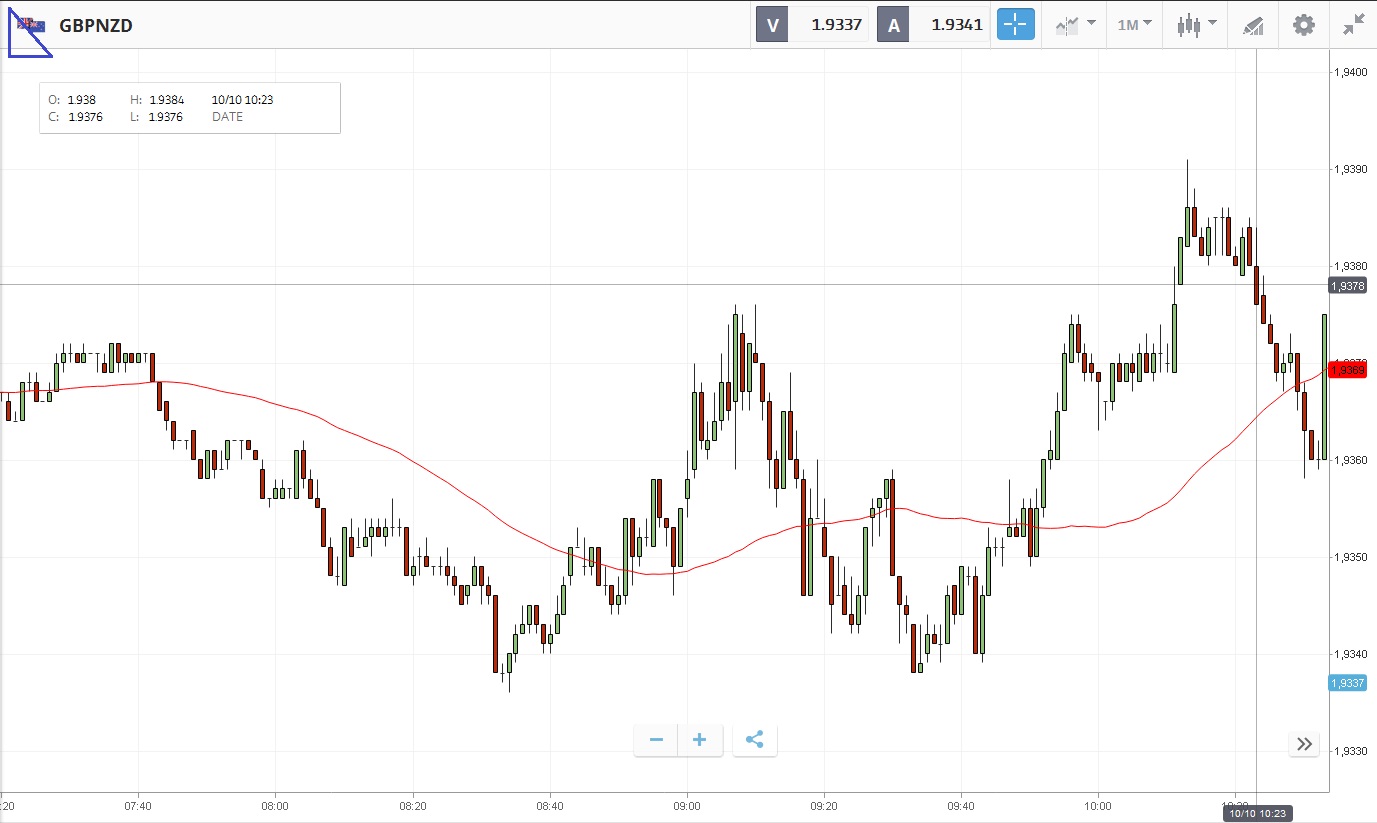This screenshot has width=1377, height=823.
Task: Collapse the chart with shrink arrows icon
Action: 1354,25
